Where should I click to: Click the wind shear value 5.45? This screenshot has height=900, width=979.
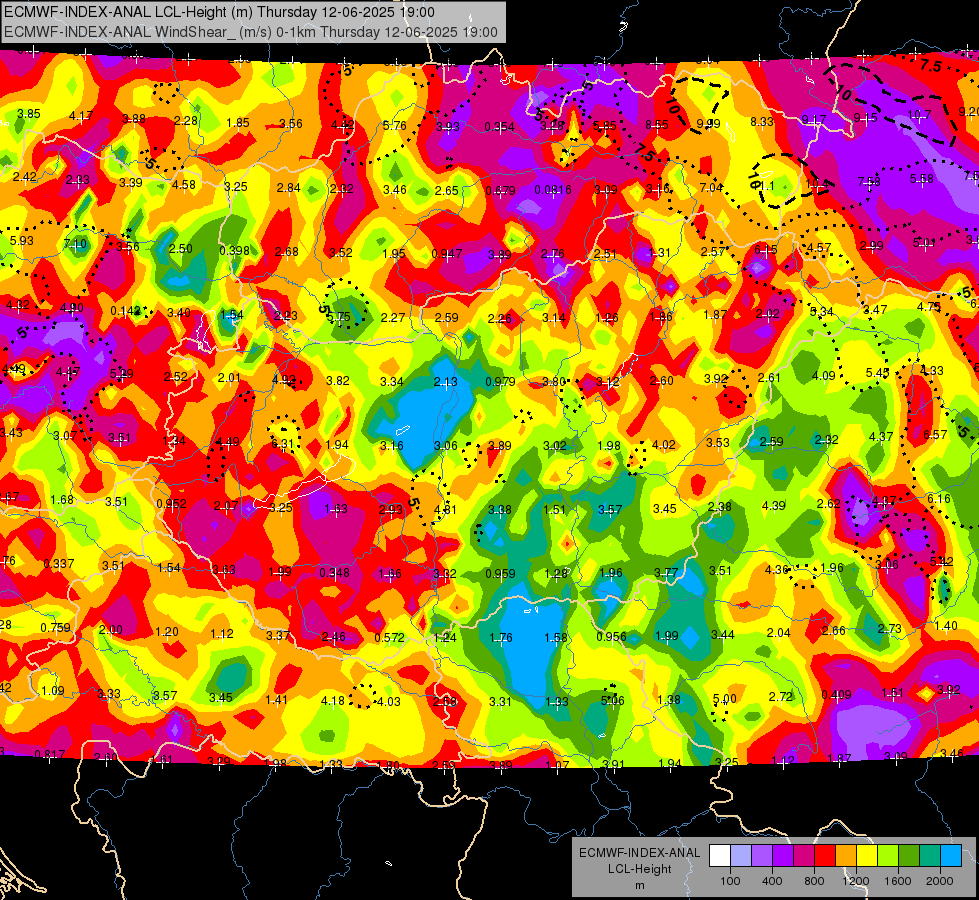[877, 373]
